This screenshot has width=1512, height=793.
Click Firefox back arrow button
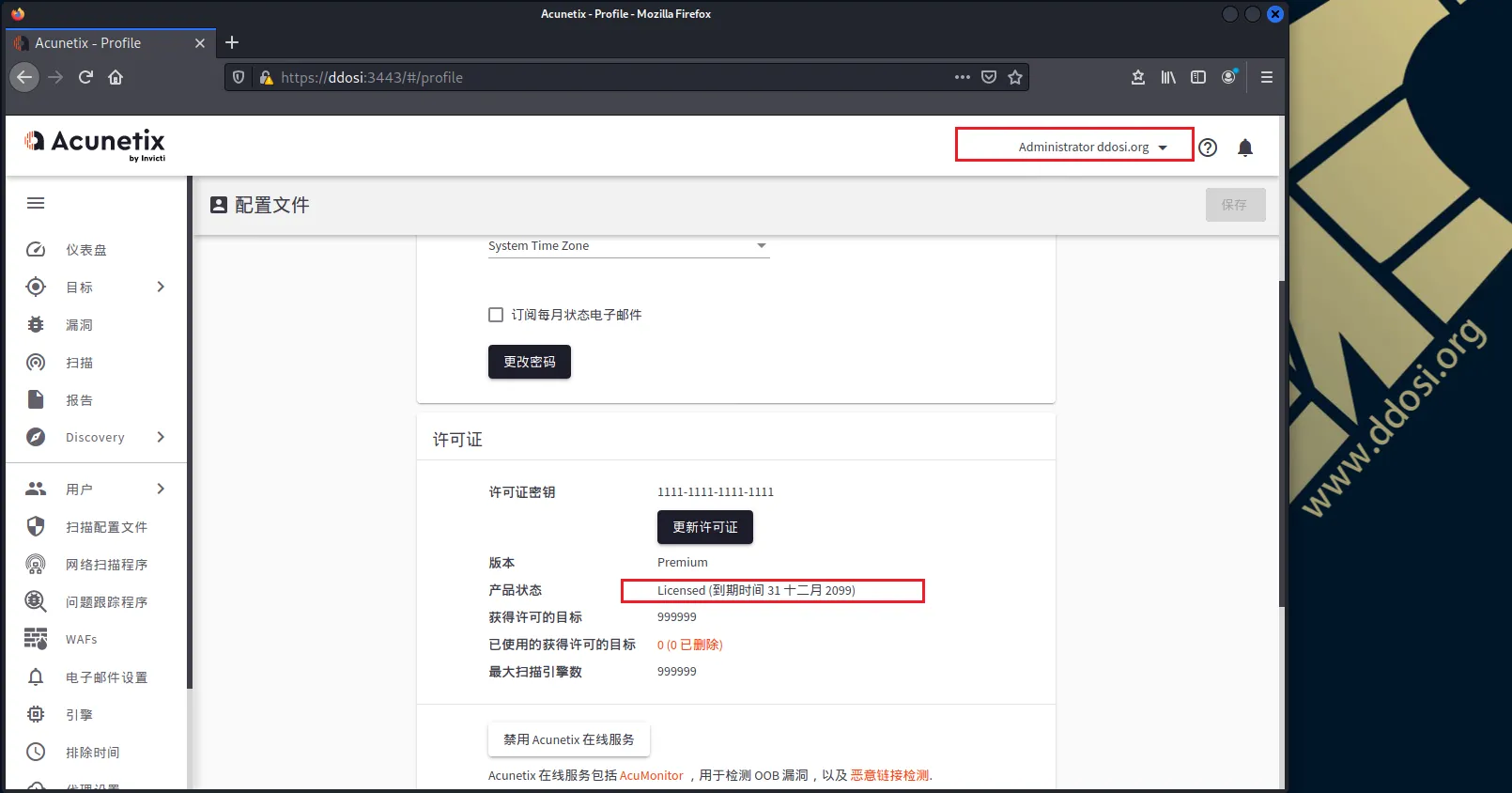click(x=24, y=77)
